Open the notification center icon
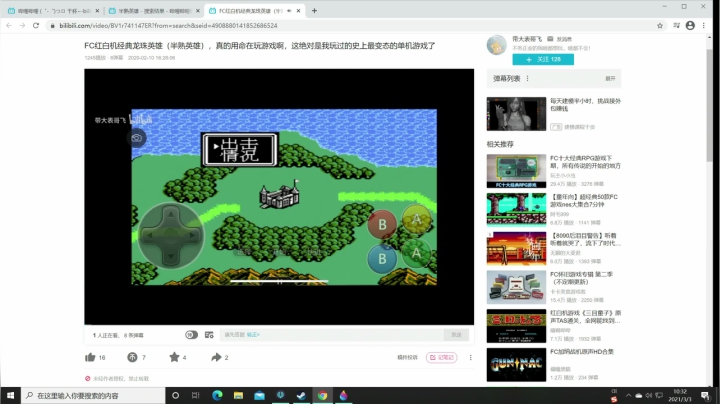This screenshot has height=404, width=720. pos(705,395)
